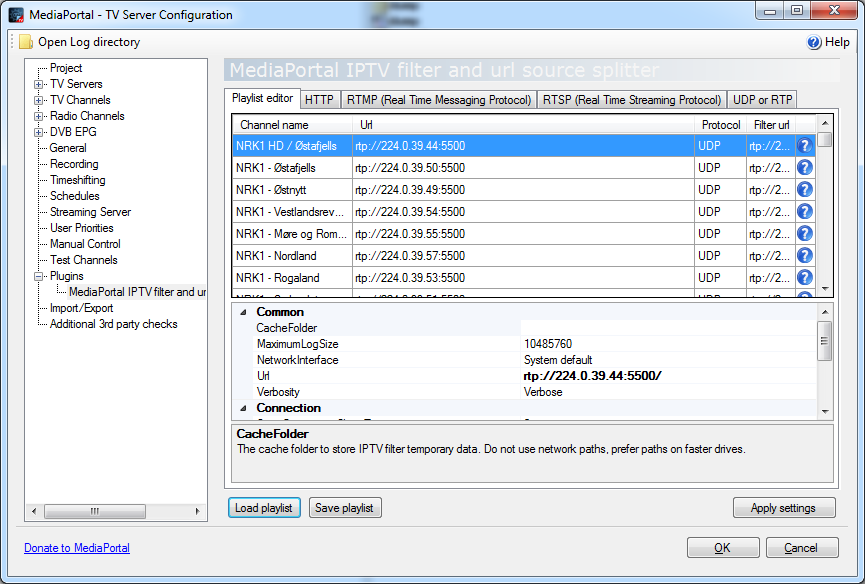Click the Load playlist button
This screenshot has height=584, width=865.
pyautogui.click(x=264, y=508)
